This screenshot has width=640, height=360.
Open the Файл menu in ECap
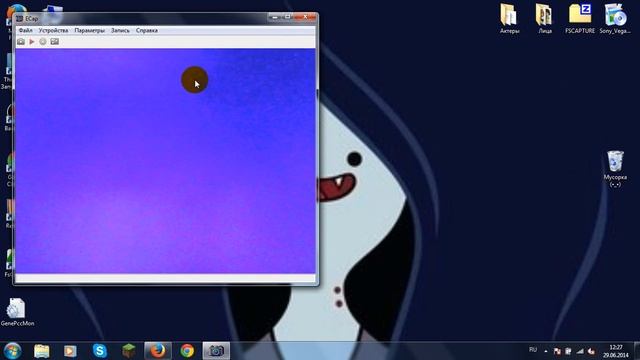[25, 30]
